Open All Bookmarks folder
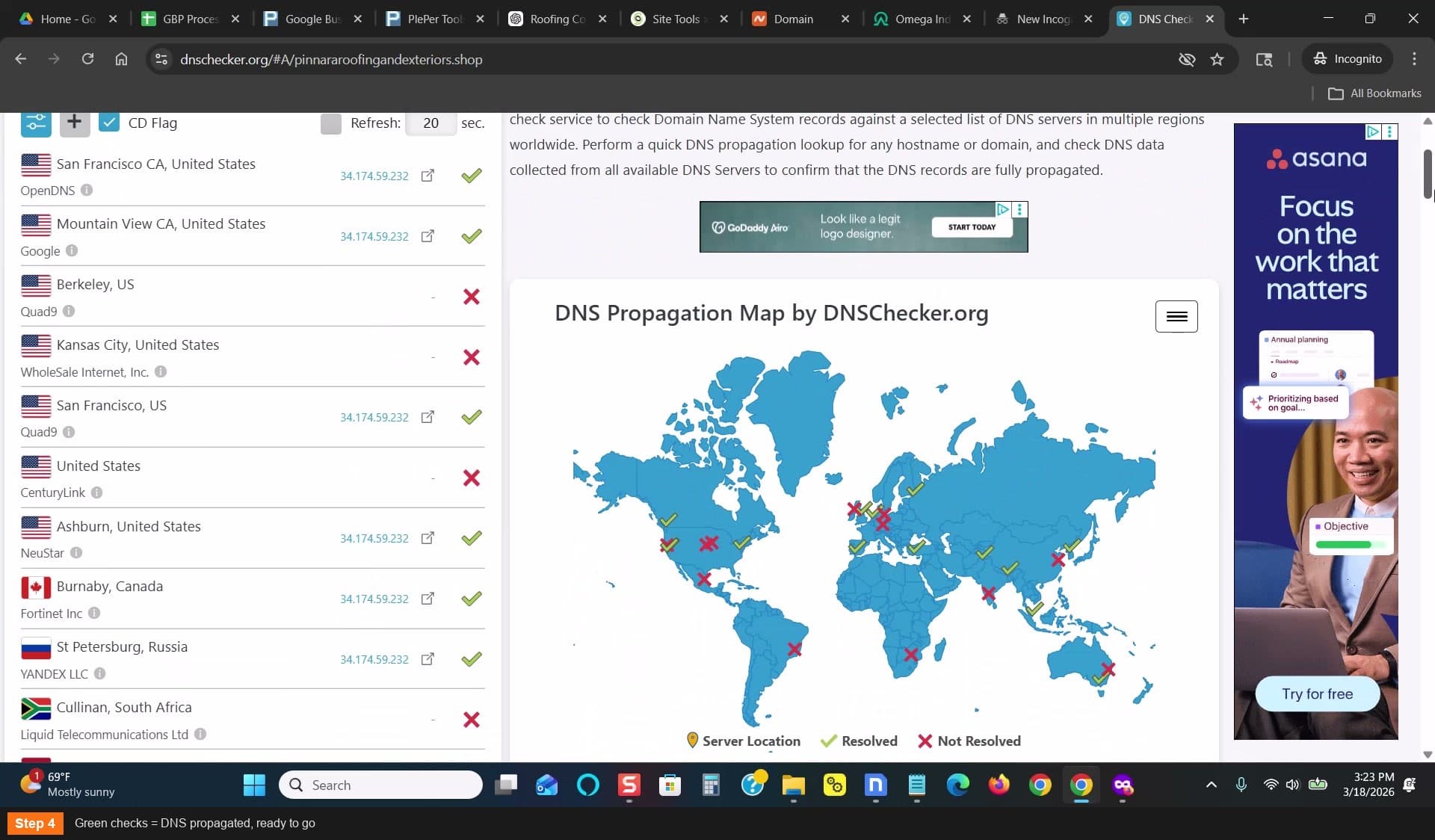 [1374, 93]
